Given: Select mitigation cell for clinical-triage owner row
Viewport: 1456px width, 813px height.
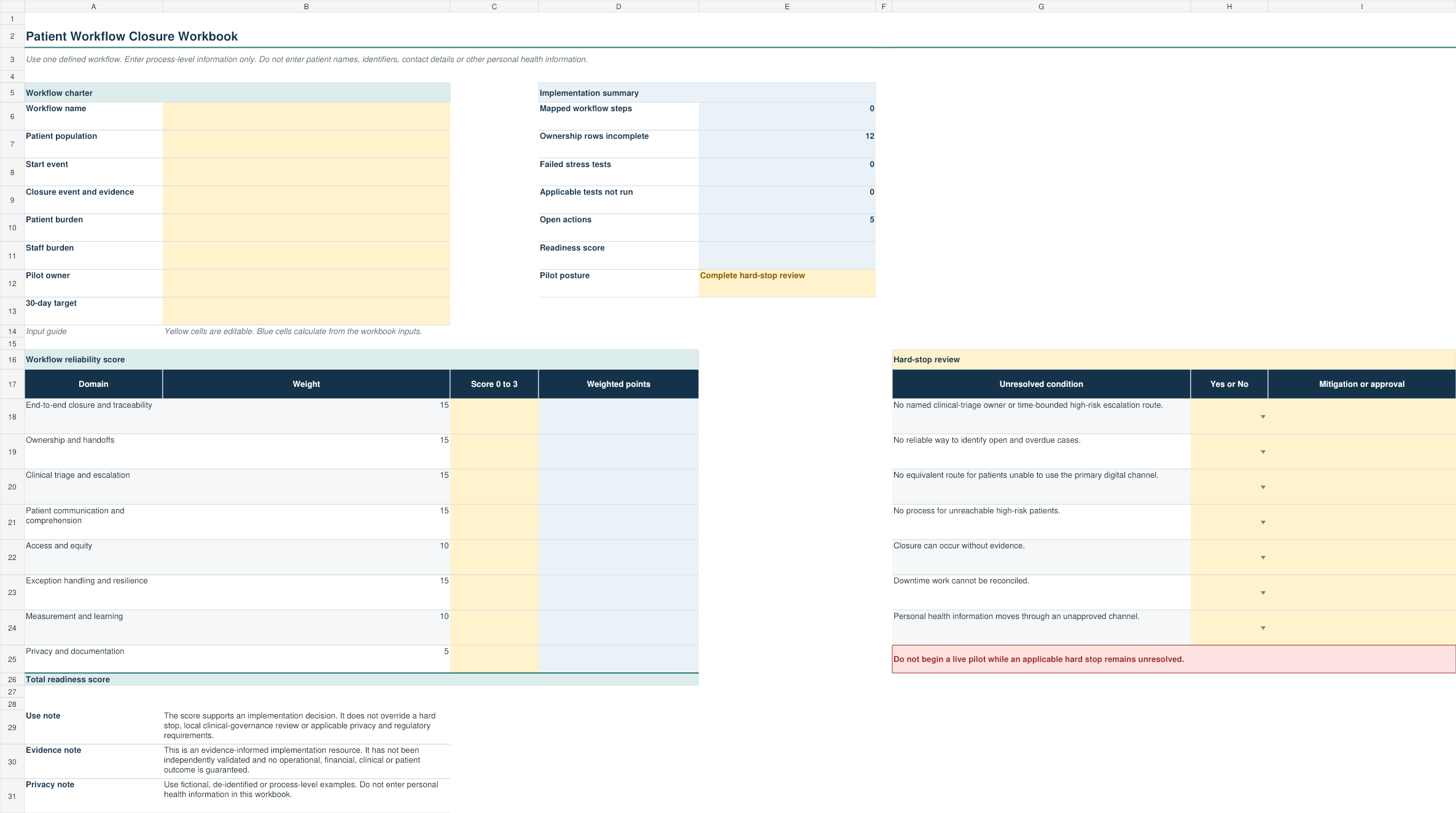Looking at the screenshot, I should (1361, 416).
